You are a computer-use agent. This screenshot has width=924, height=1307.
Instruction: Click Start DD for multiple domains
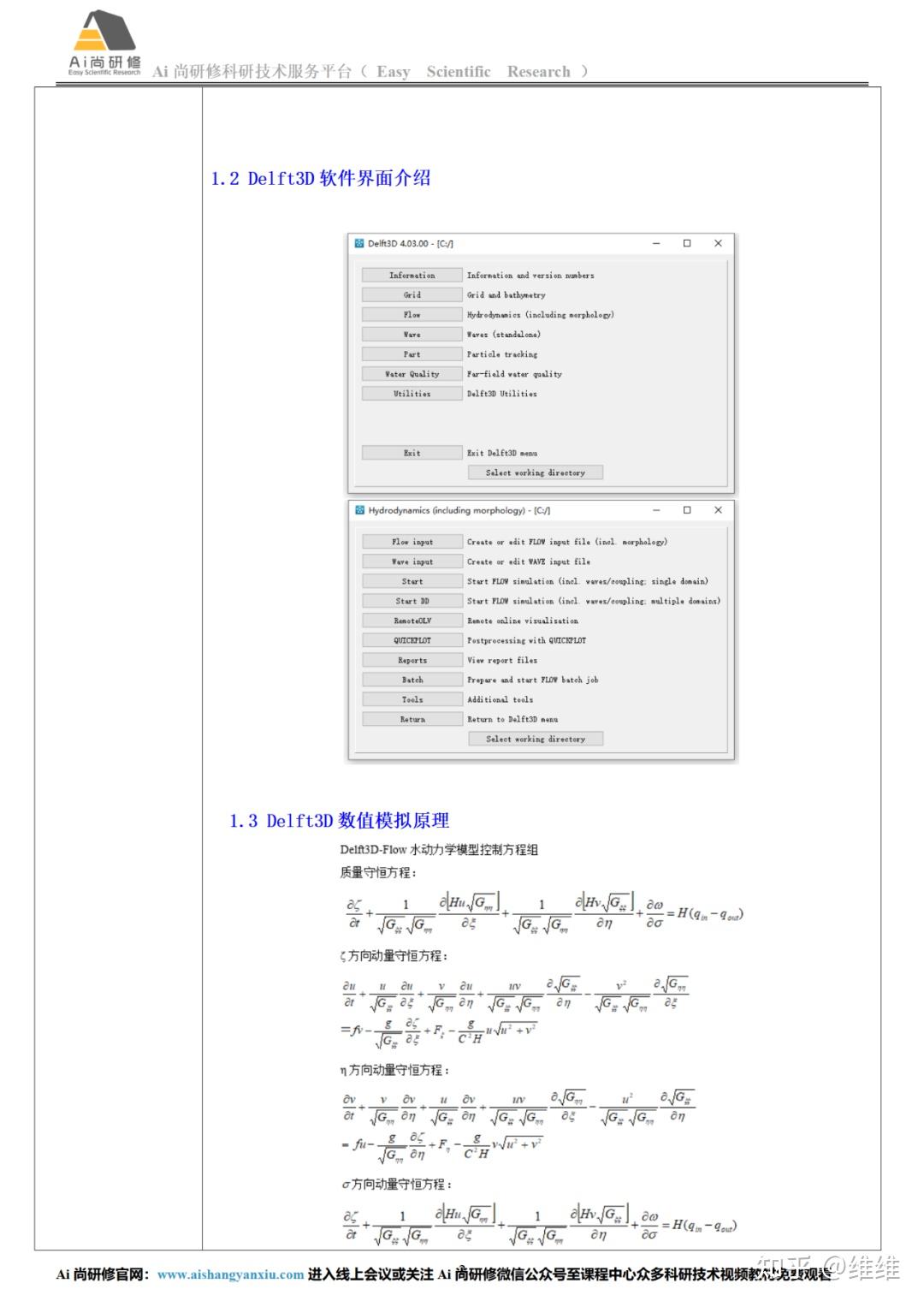[x=412, y=601]
